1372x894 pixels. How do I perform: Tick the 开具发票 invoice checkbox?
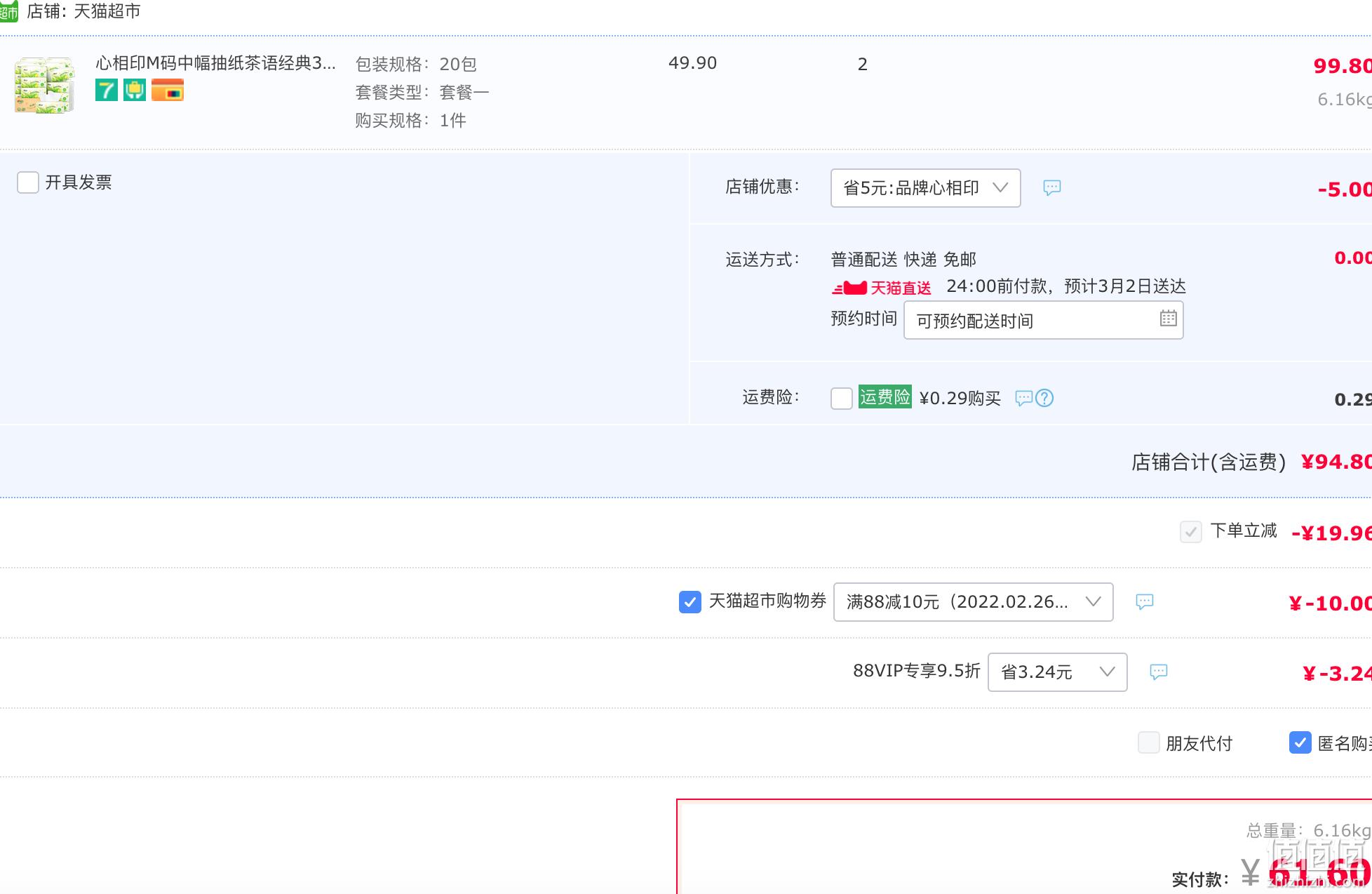[28, 182]
